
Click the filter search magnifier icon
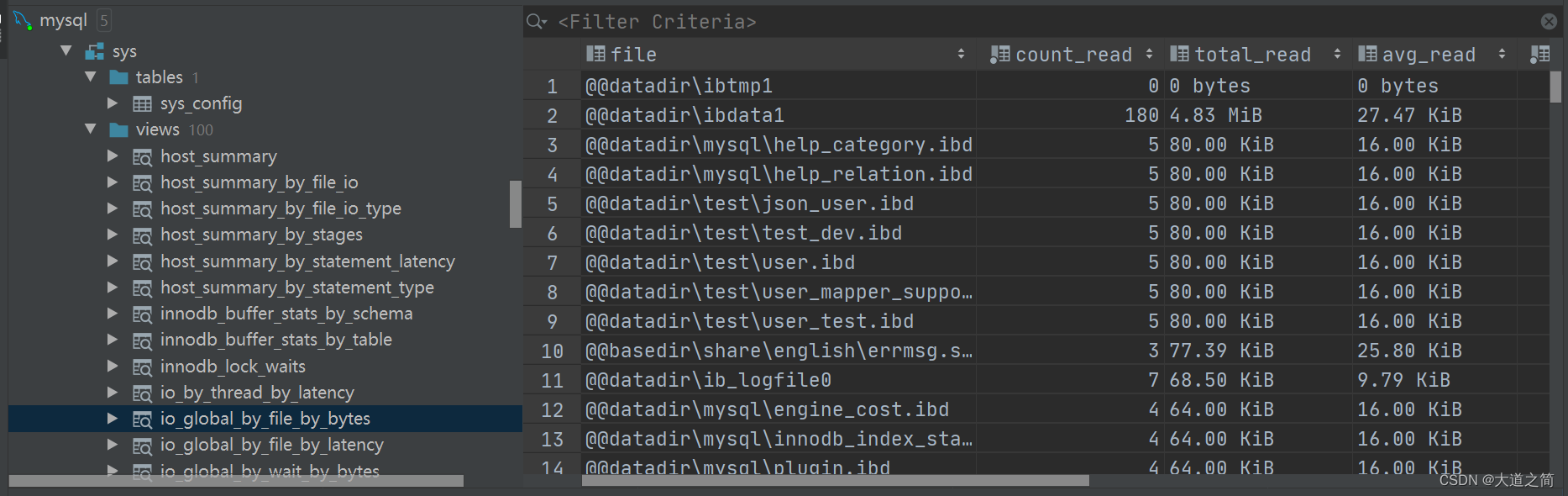tap(537, 21)
